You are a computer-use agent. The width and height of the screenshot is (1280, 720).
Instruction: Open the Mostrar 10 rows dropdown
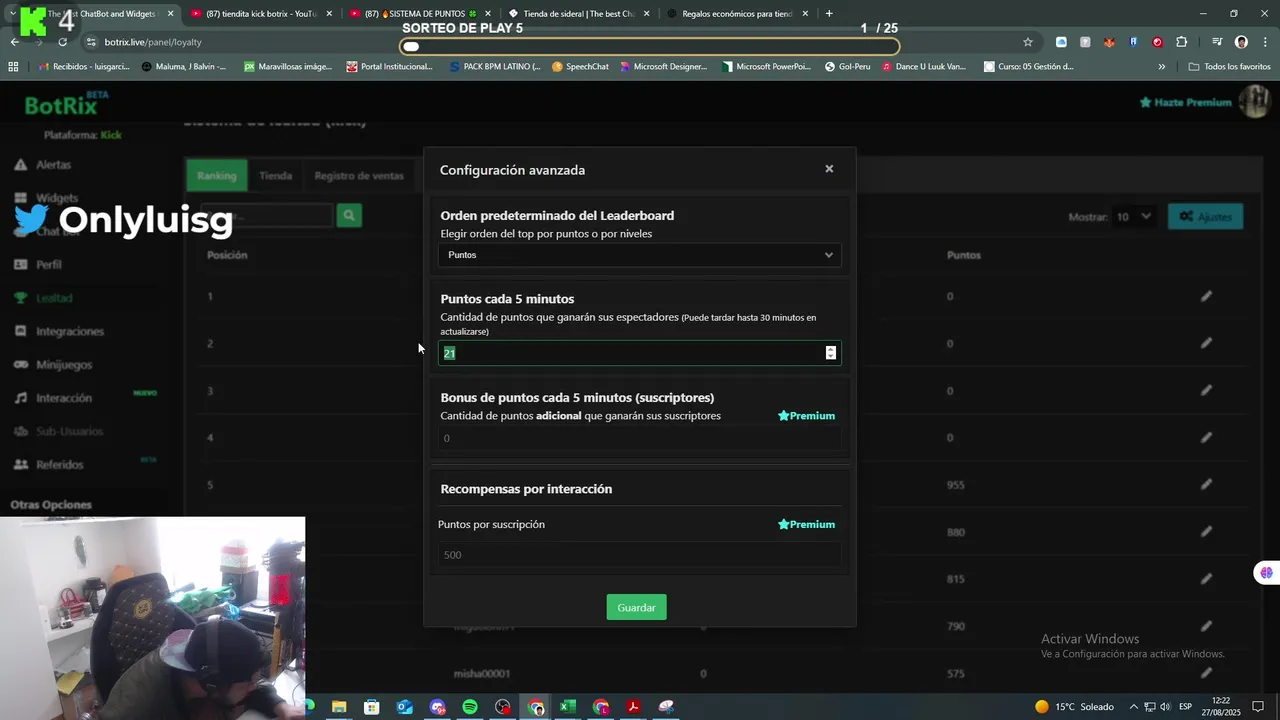(1134, 216)
